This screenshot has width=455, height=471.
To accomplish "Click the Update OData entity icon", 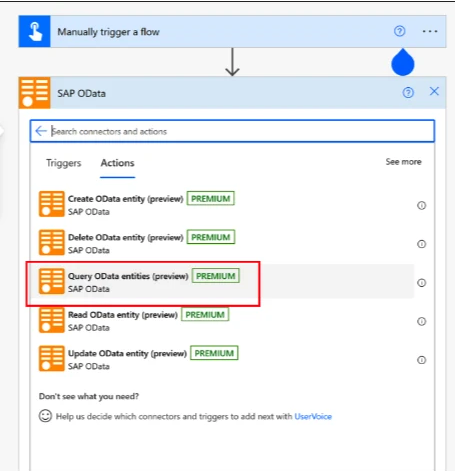I will pyautogui.click(x=51, y=358).
